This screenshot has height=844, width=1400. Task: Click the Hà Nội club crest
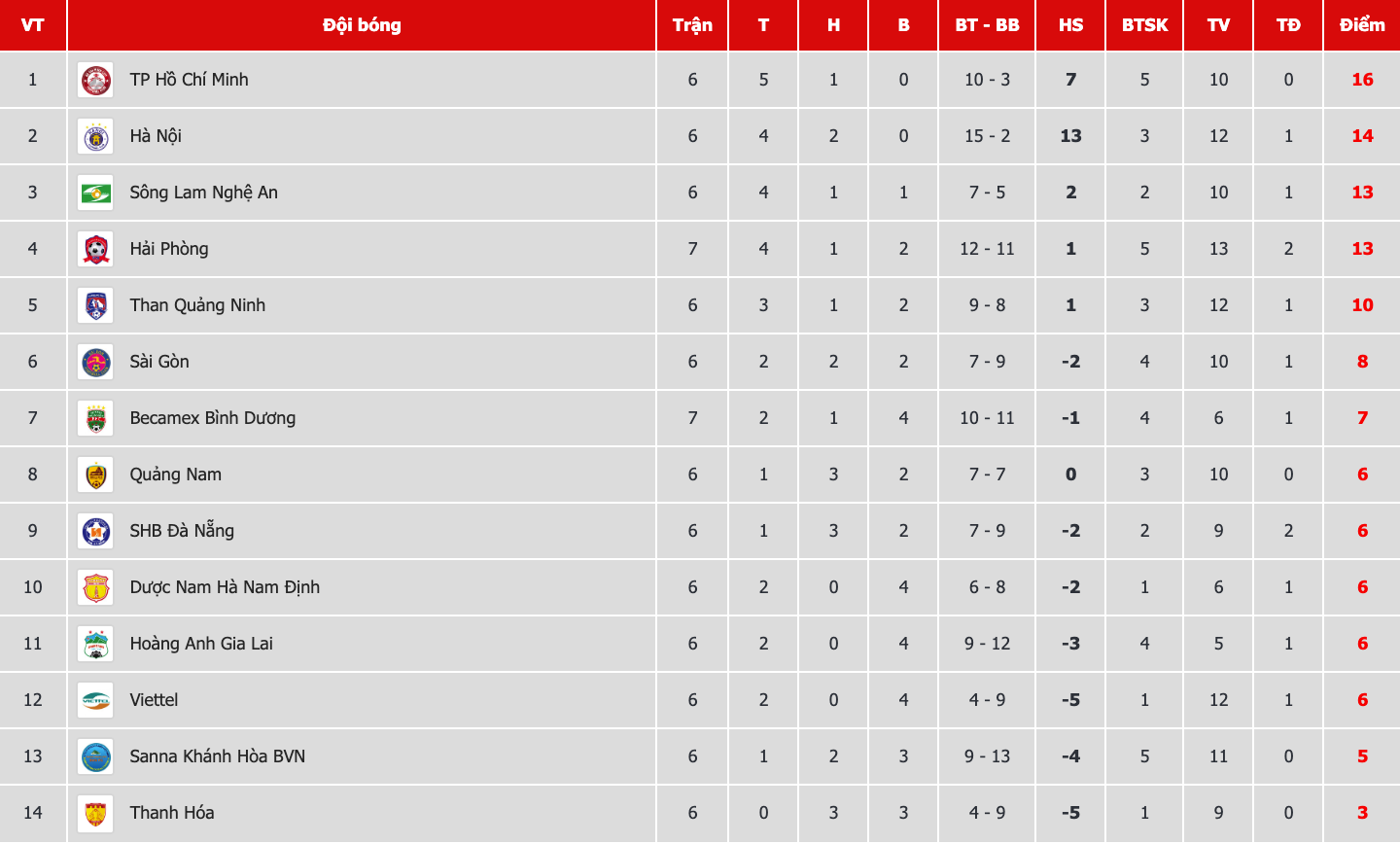click(x=95, y=136)
